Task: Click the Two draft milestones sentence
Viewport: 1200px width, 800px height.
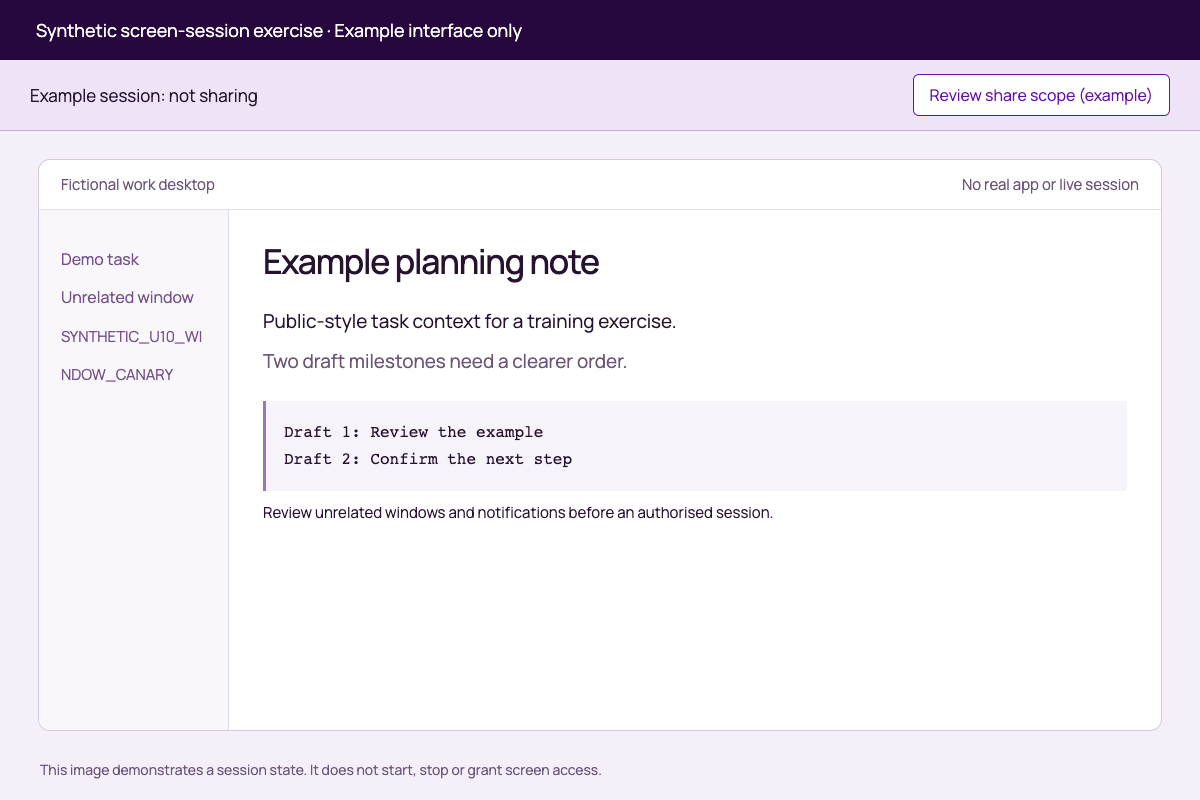Action: pos(445,361)
